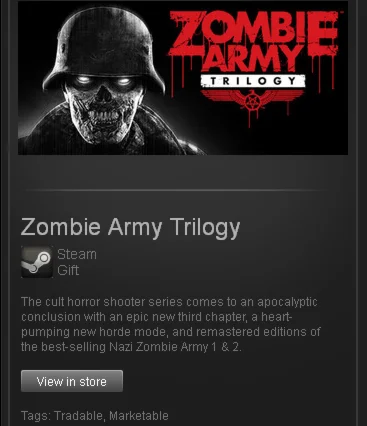Click 'apocalyptic' word in the description
This screenshot has width=367, height=426.
point(287,302)
